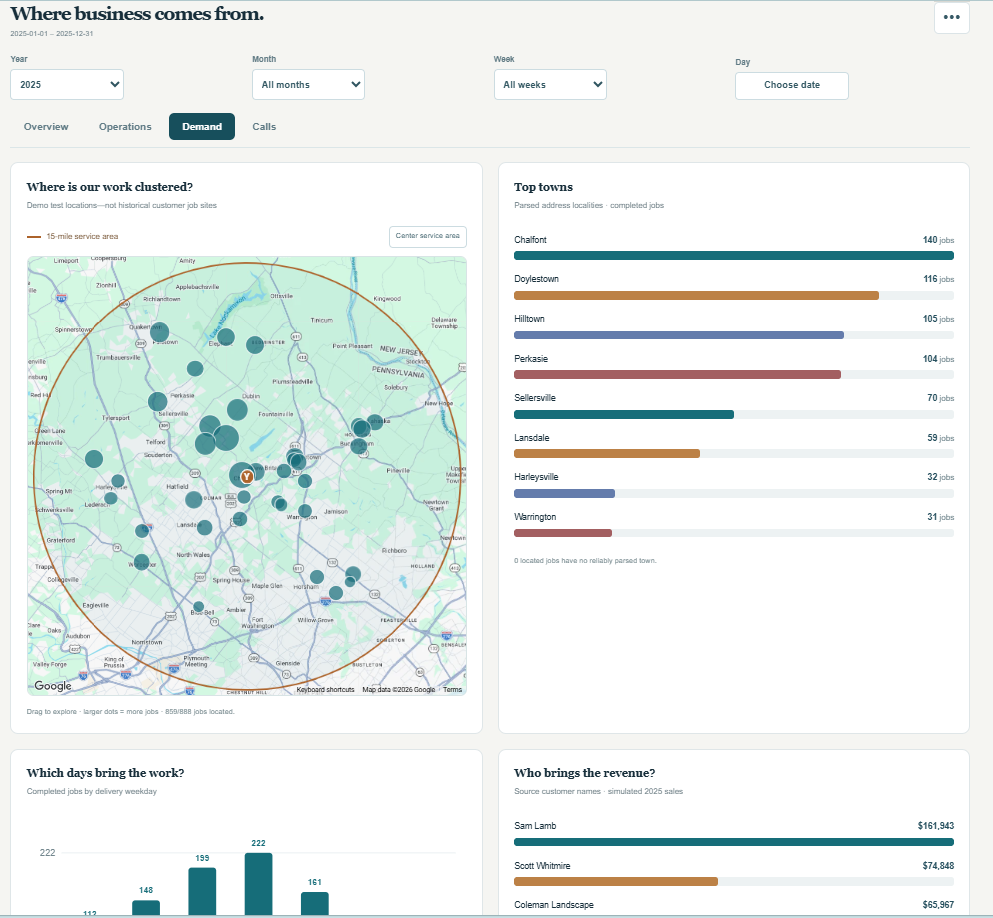Image resolution: width=993 pixels, height=918 pixels.
Task: Click the Chalfont 140 jobs bar
Action: pos(734,256)
